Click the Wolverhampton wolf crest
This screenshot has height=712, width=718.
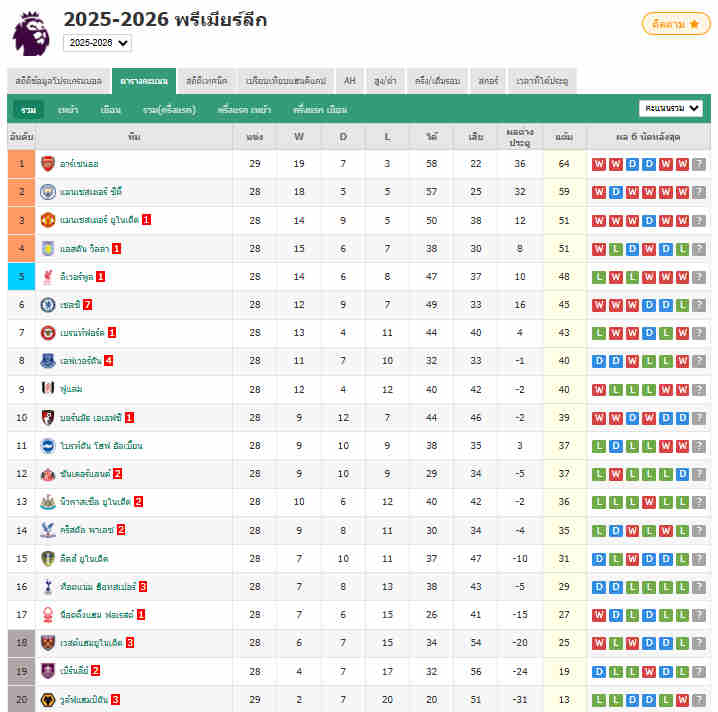(48, 700)
